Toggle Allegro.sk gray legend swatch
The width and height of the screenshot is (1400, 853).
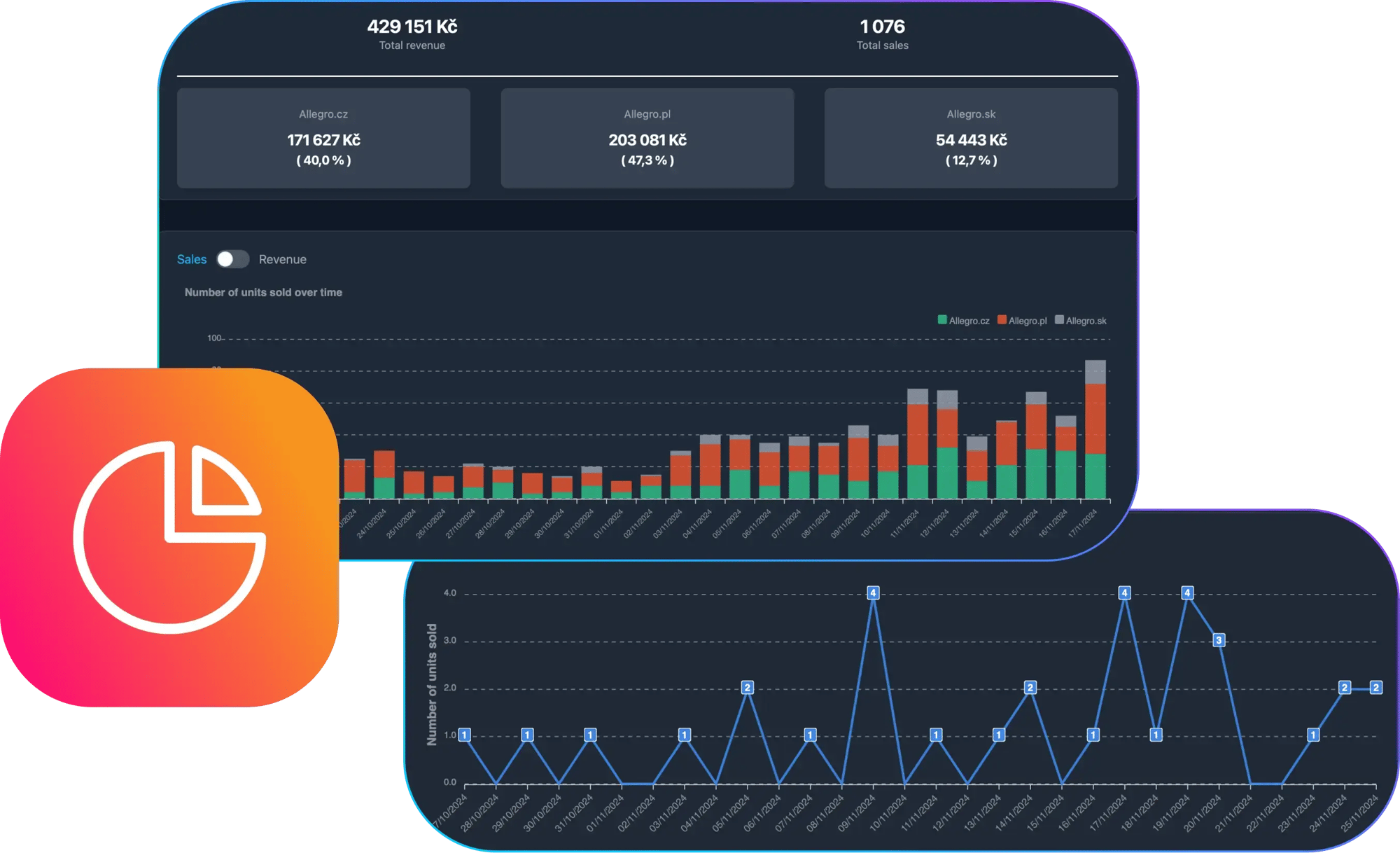pyautogui.click(x=1059, y=320)
